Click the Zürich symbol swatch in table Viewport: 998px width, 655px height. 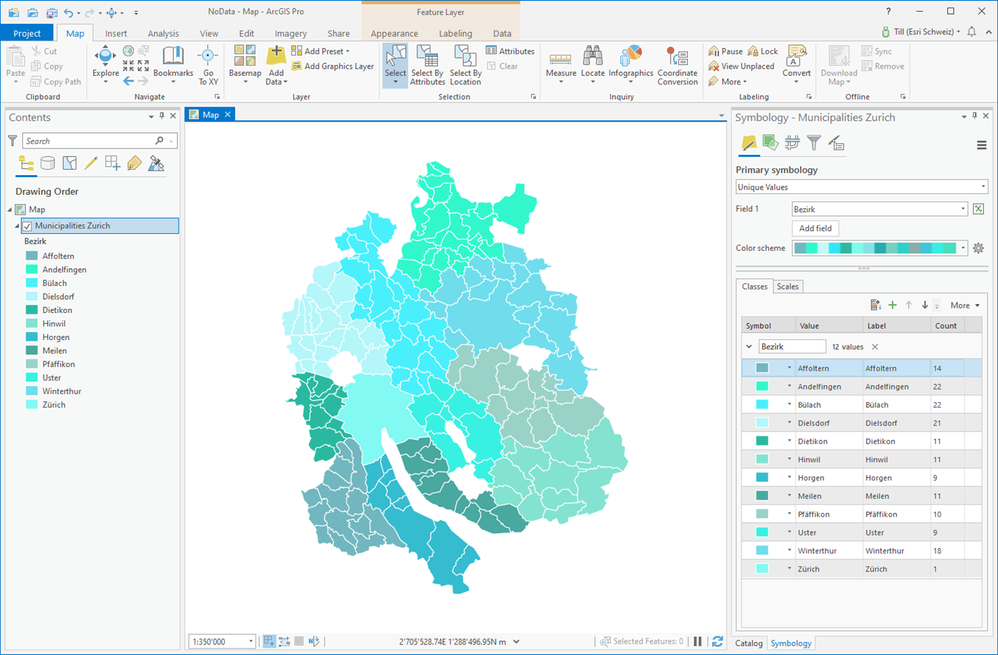pos(761,569)
